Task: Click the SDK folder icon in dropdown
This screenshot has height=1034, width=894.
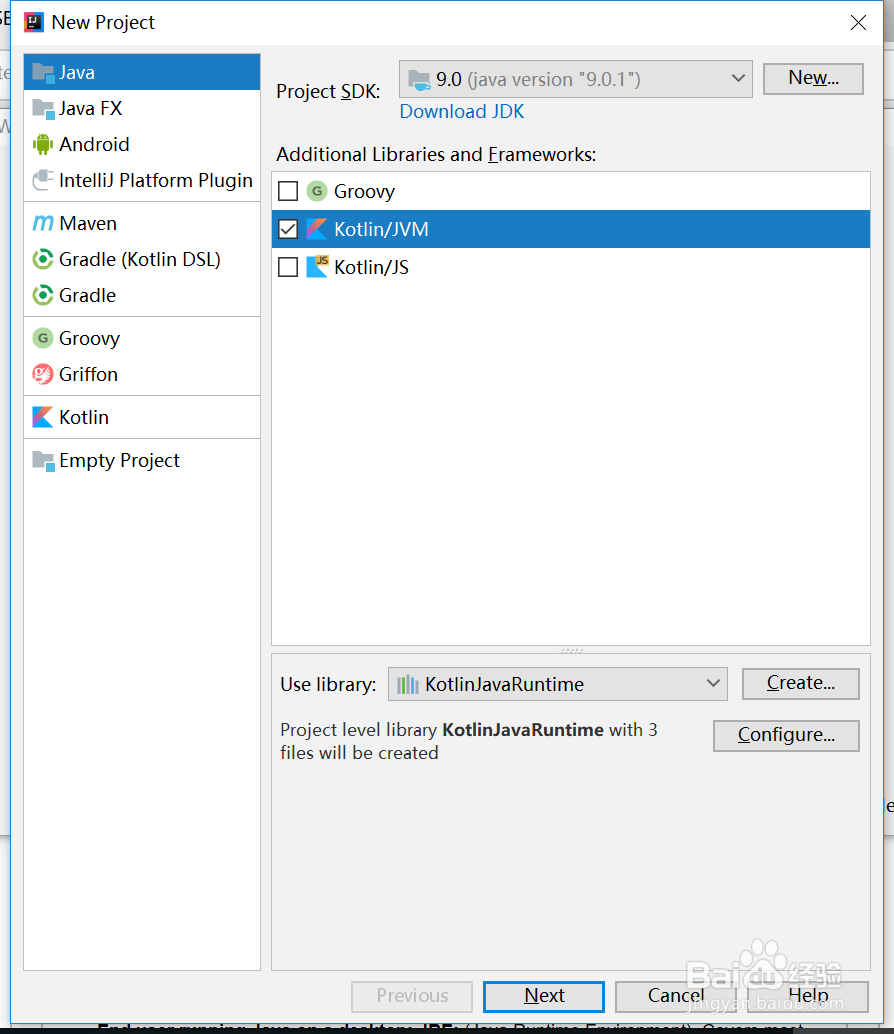Action: point(419,80)
